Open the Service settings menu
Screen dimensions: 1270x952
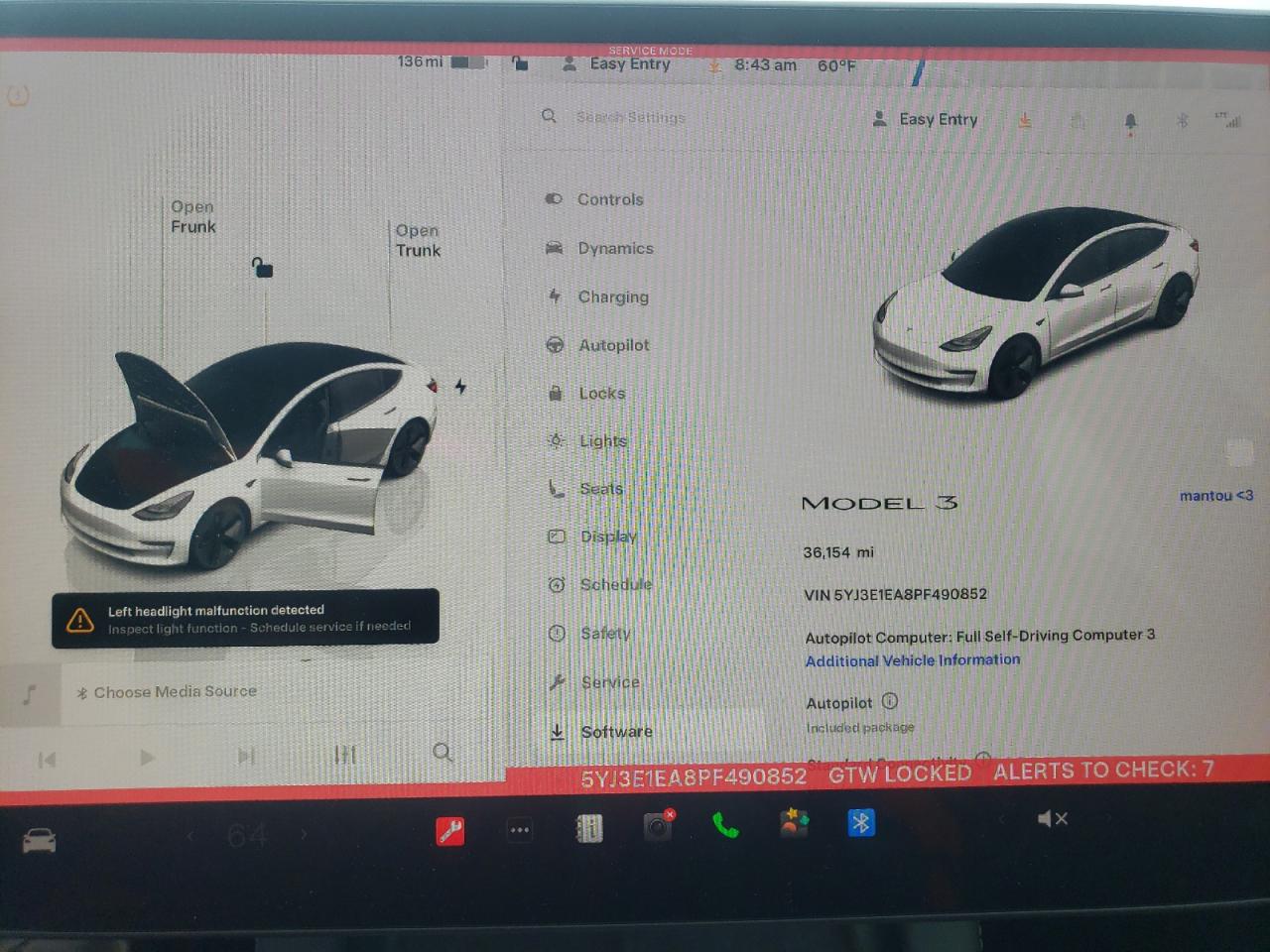click(x=594, y=682)
